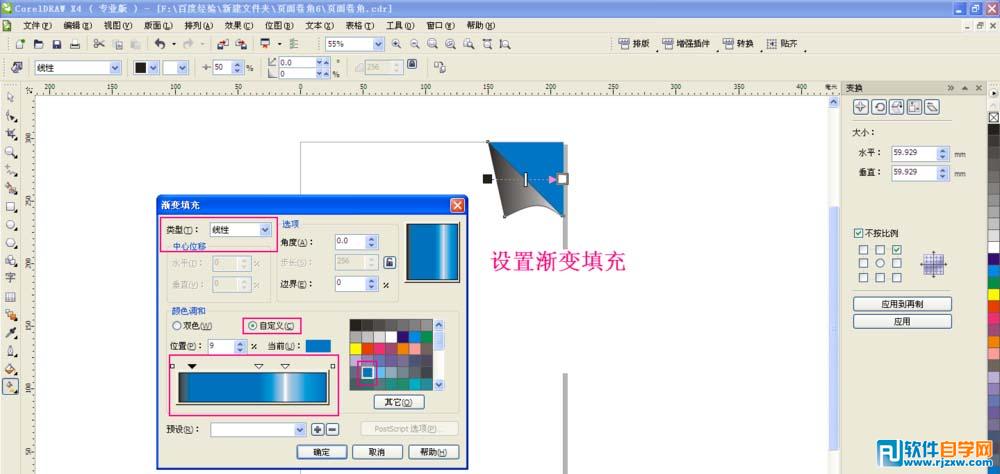
Task: Check the middle-left anchor point checkbox
Action: click(863, 263)
